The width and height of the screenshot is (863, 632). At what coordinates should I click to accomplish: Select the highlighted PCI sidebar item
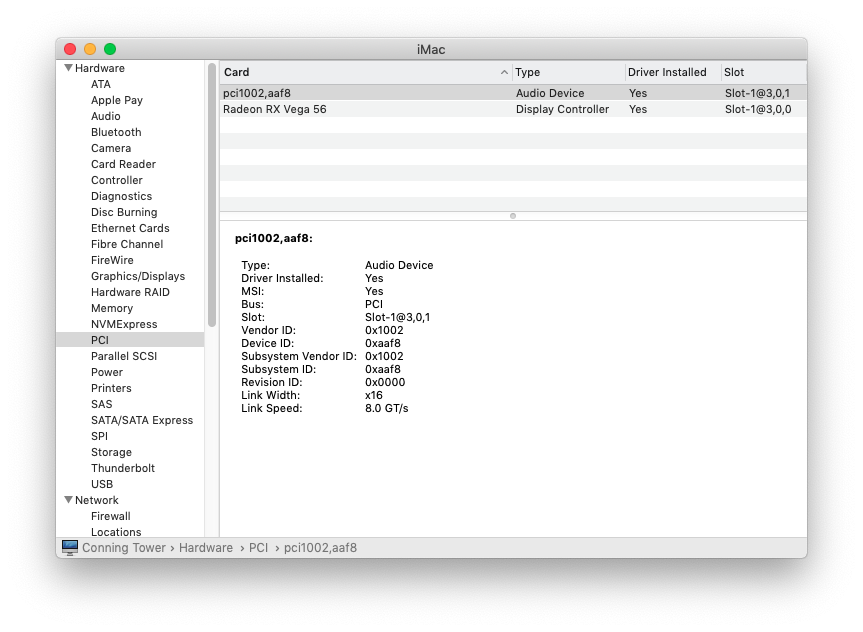[130, 340]
